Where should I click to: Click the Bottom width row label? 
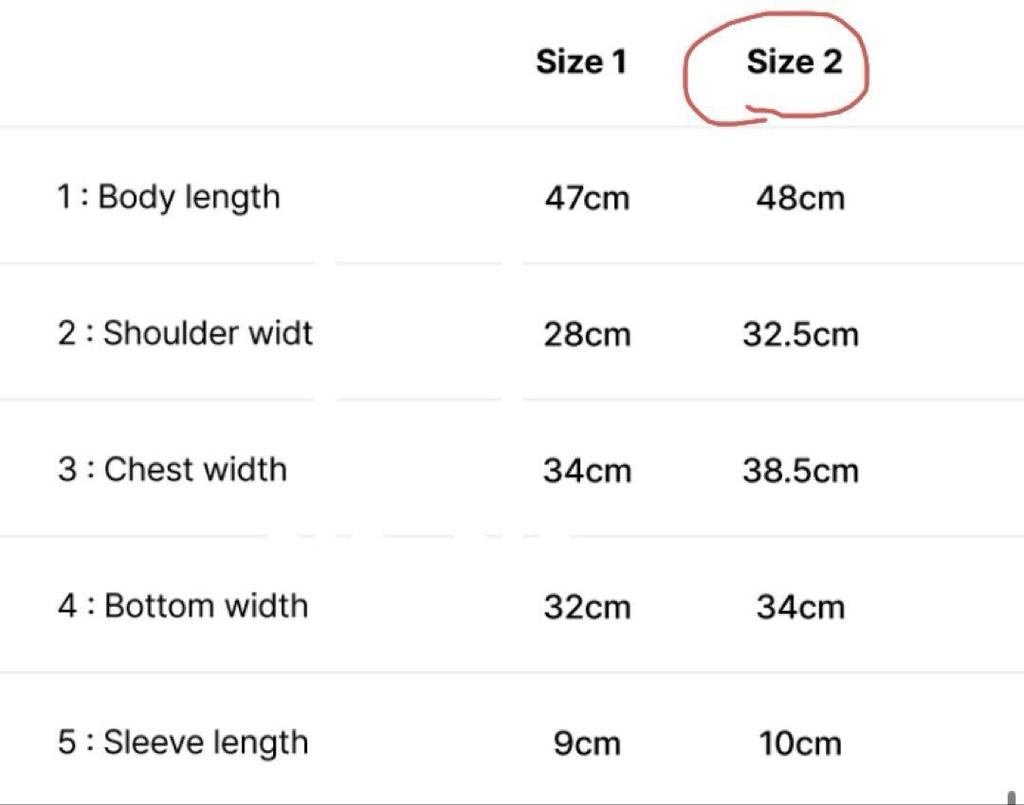point(182,606)
